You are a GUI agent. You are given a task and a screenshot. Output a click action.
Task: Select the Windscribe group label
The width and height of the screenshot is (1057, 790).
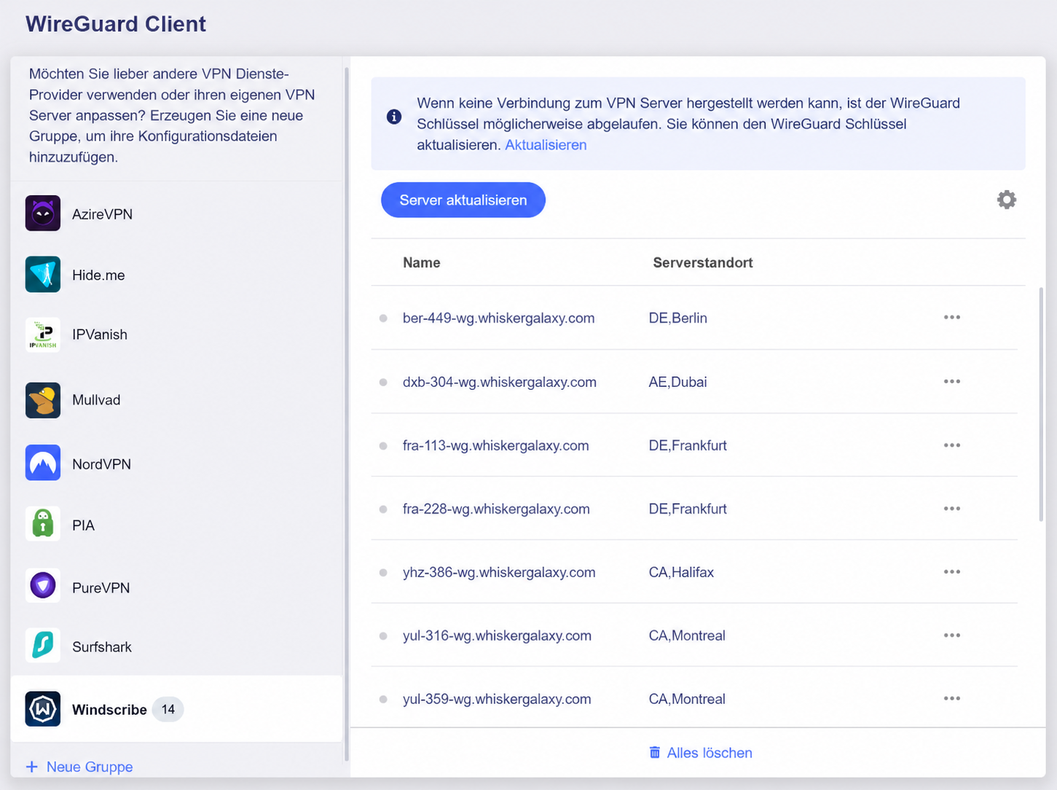(109, 710)
